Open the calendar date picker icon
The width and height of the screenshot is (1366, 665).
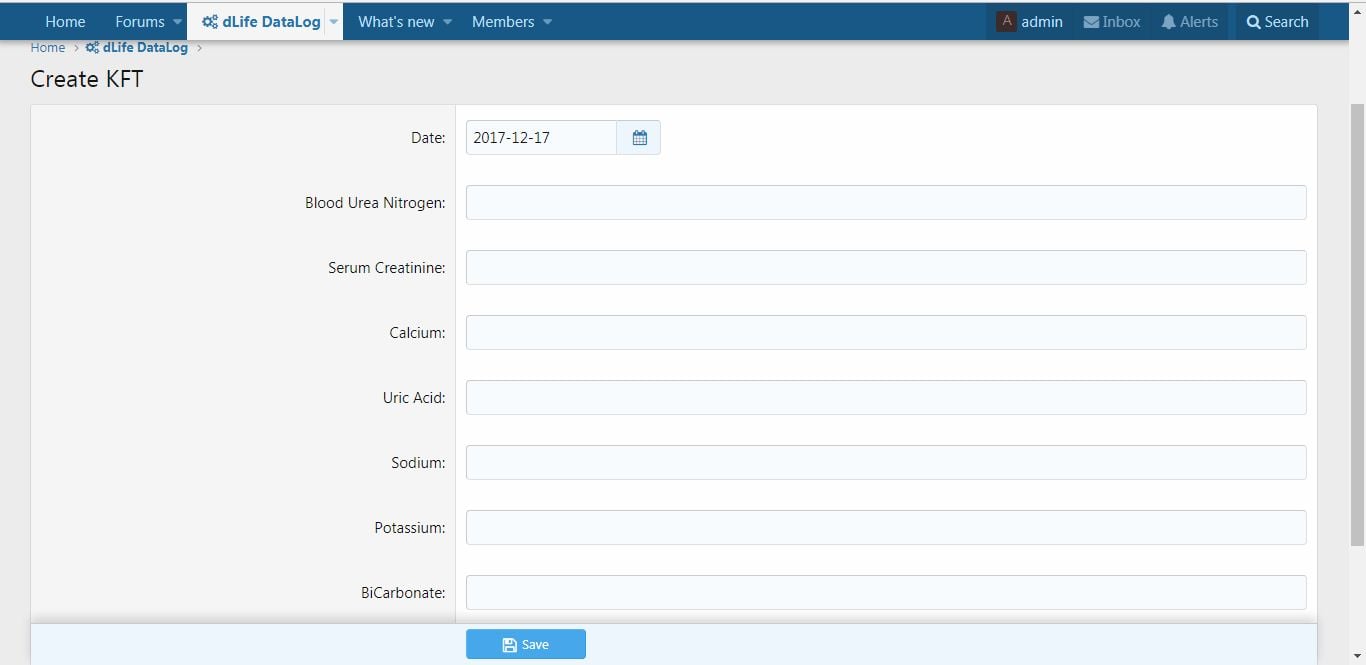639,138
